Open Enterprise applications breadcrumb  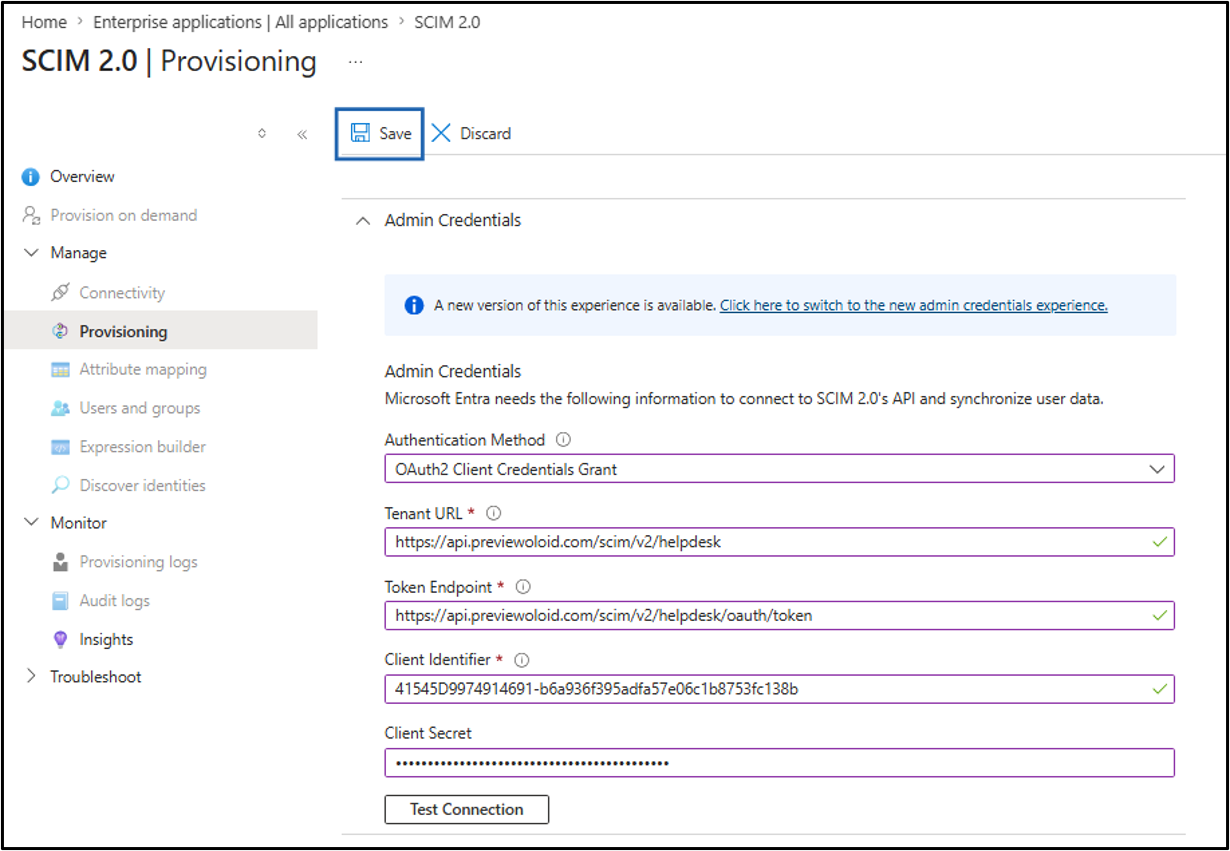241,22
